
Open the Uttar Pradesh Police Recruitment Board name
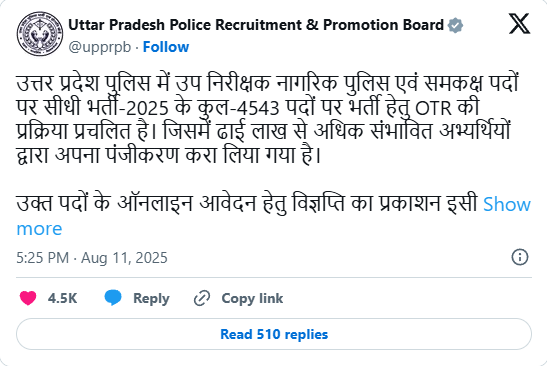256,25
